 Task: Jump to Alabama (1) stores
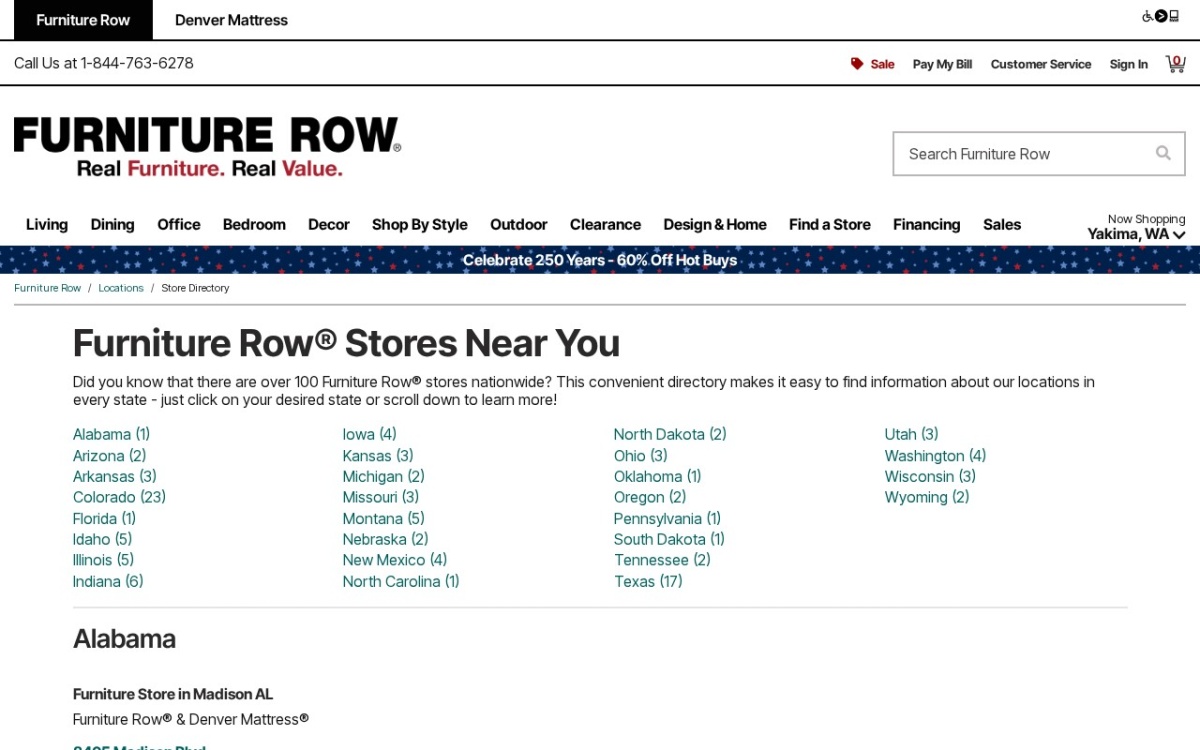tap(111, 434)
